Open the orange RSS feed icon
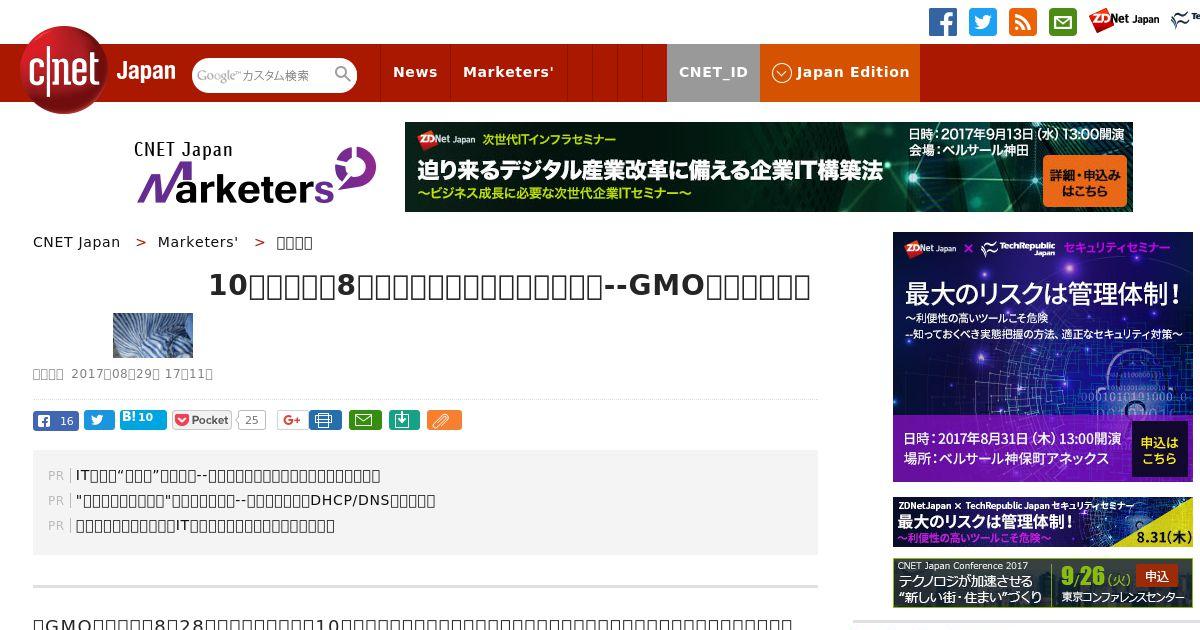 [x=1023, y=22]
